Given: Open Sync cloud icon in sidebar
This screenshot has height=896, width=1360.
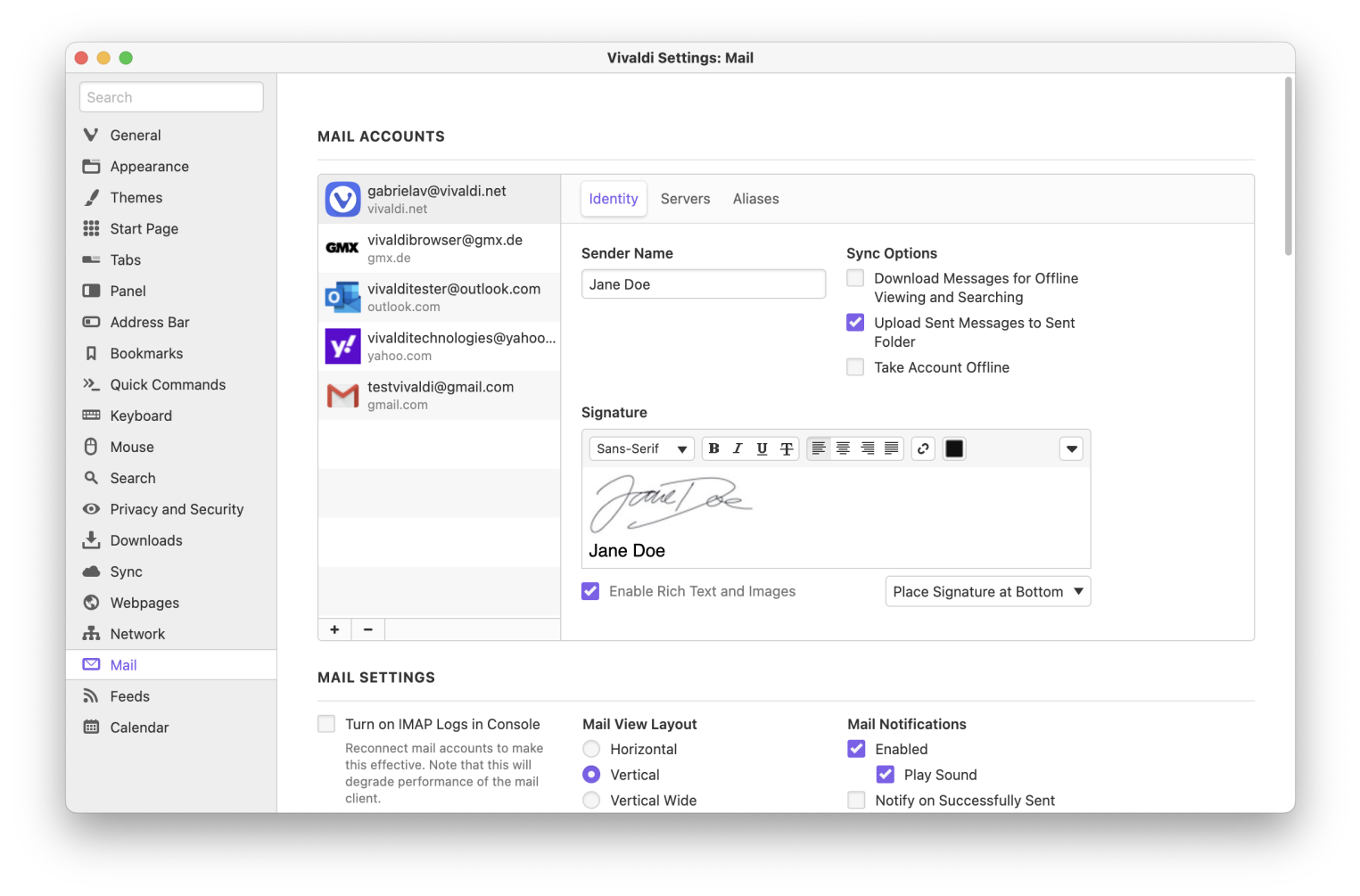Looking at the screenshot, I should 91,571.
